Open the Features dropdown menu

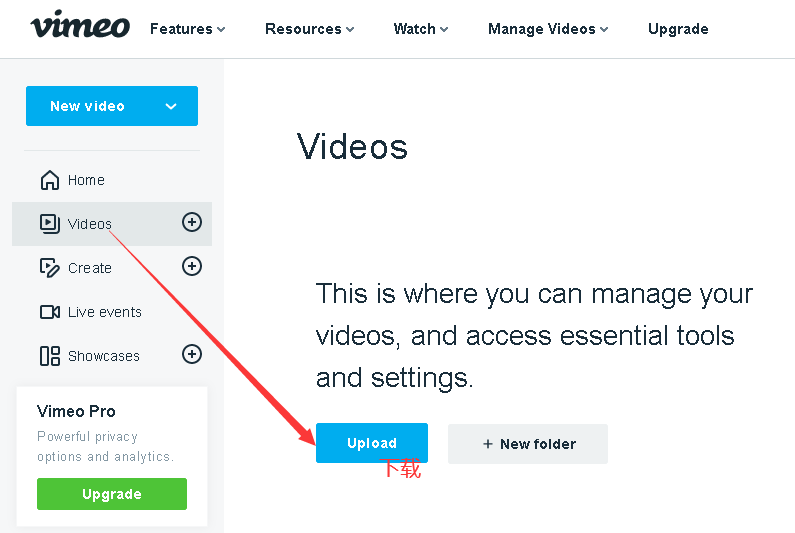coord(188,29)
